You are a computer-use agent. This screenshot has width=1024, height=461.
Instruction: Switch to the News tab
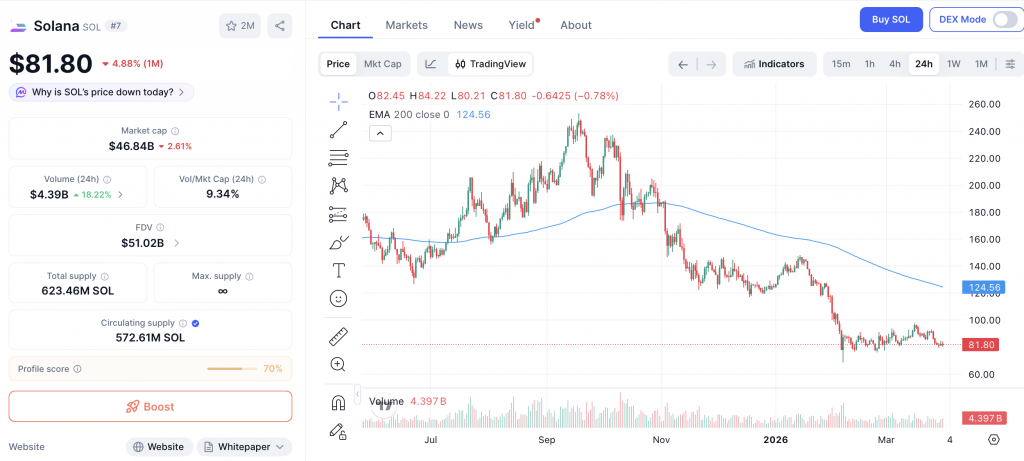pos(467,25)
